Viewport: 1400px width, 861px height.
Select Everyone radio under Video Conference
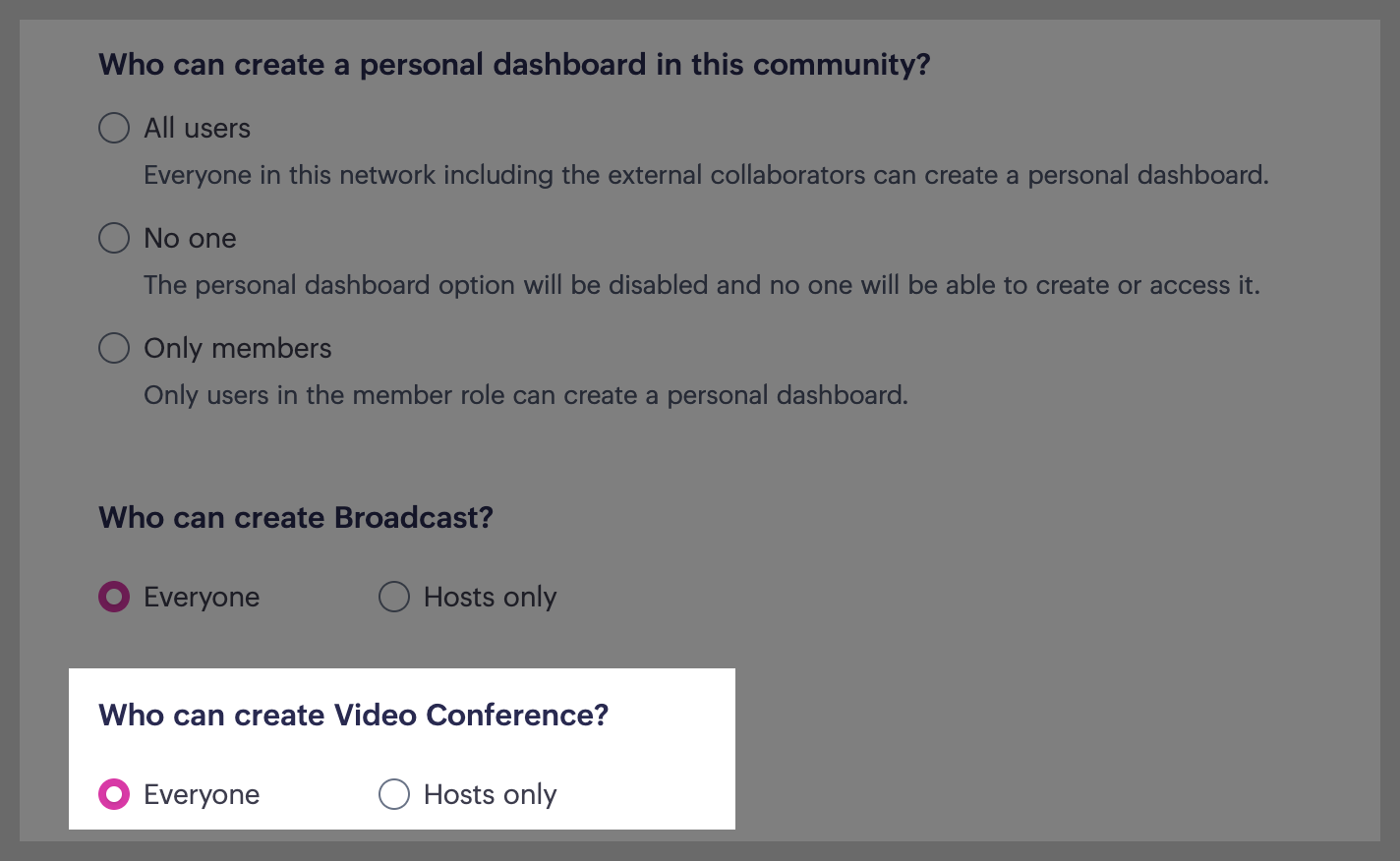click(114, 794)
